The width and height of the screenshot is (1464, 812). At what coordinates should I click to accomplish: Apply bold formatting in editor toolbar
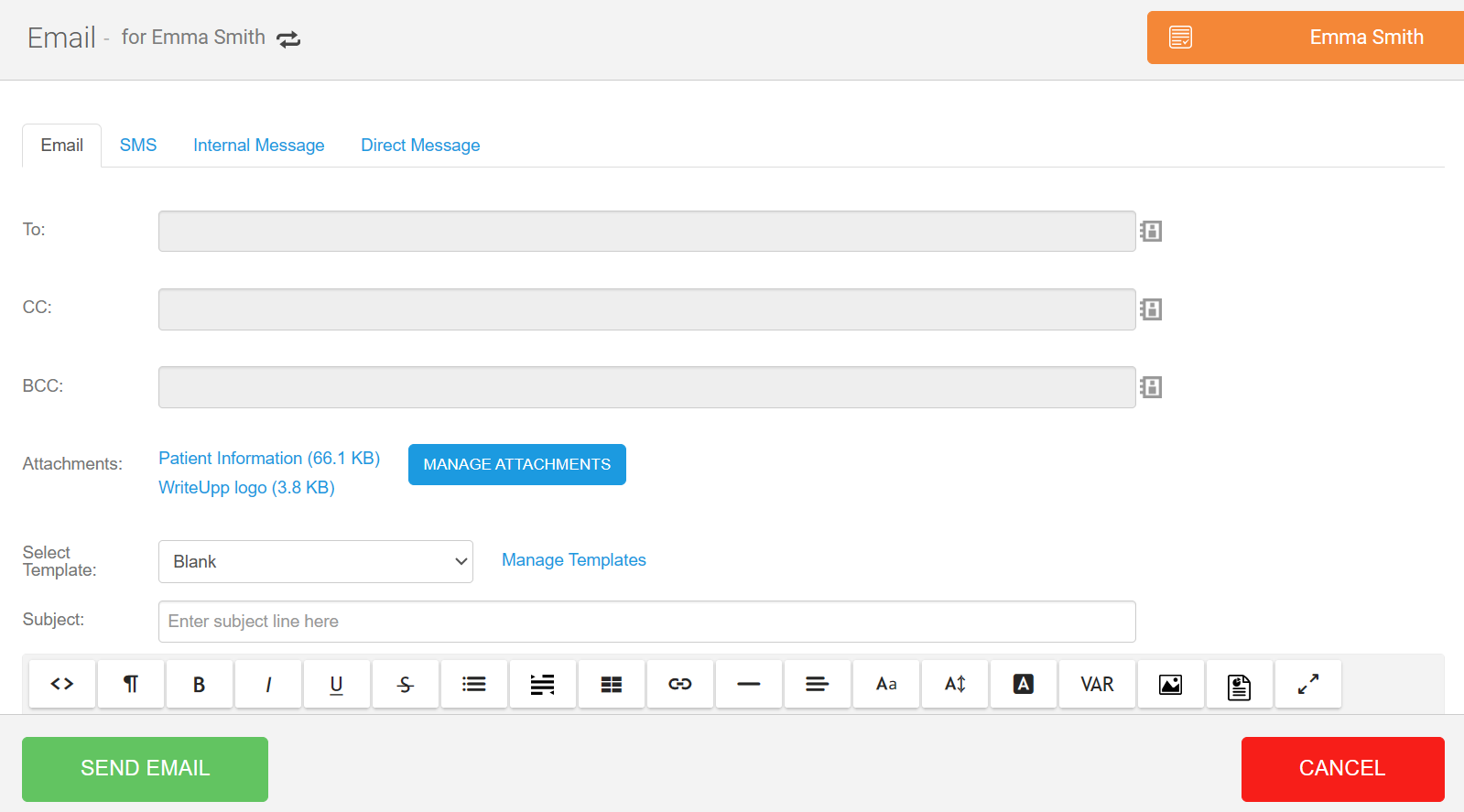(x=199, y=684)
